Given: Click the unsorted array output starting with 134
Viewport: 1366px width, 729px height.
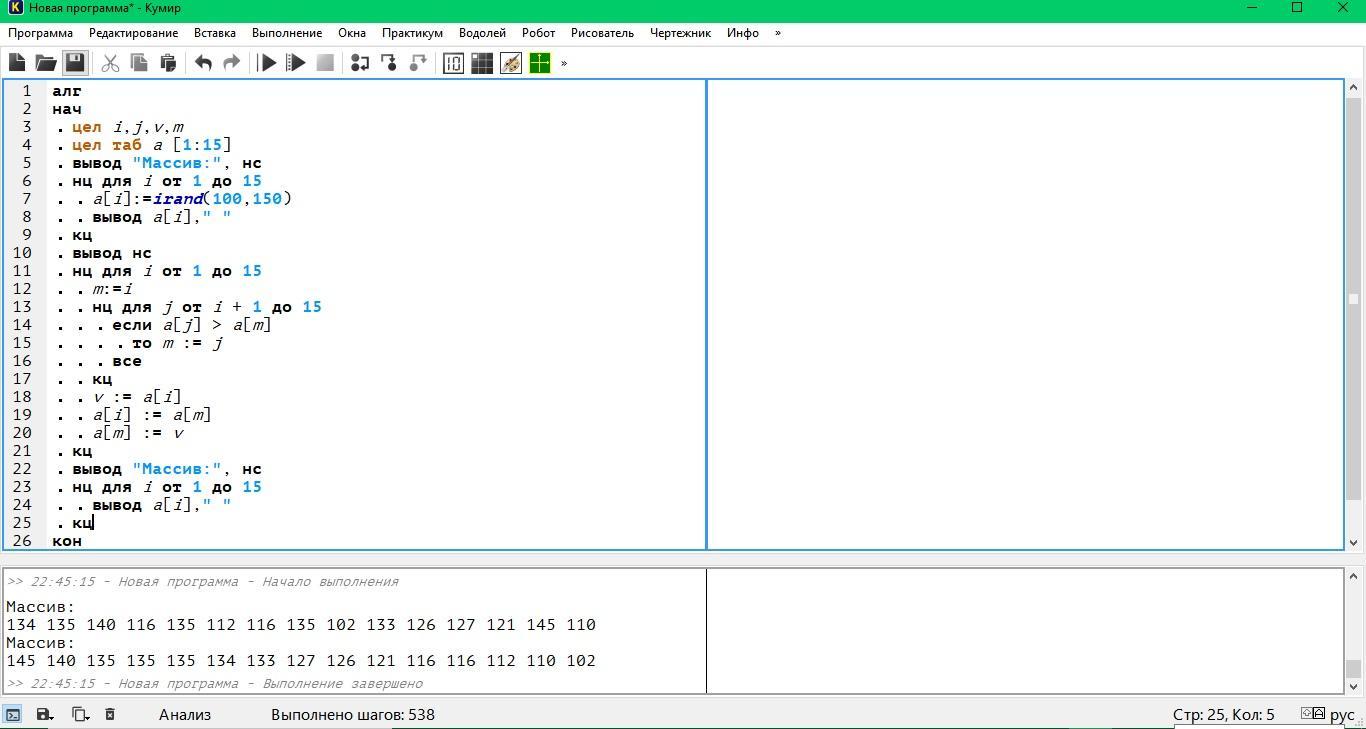Looking at the screenshot, I should pyautogui.click(x=301, y=625).
